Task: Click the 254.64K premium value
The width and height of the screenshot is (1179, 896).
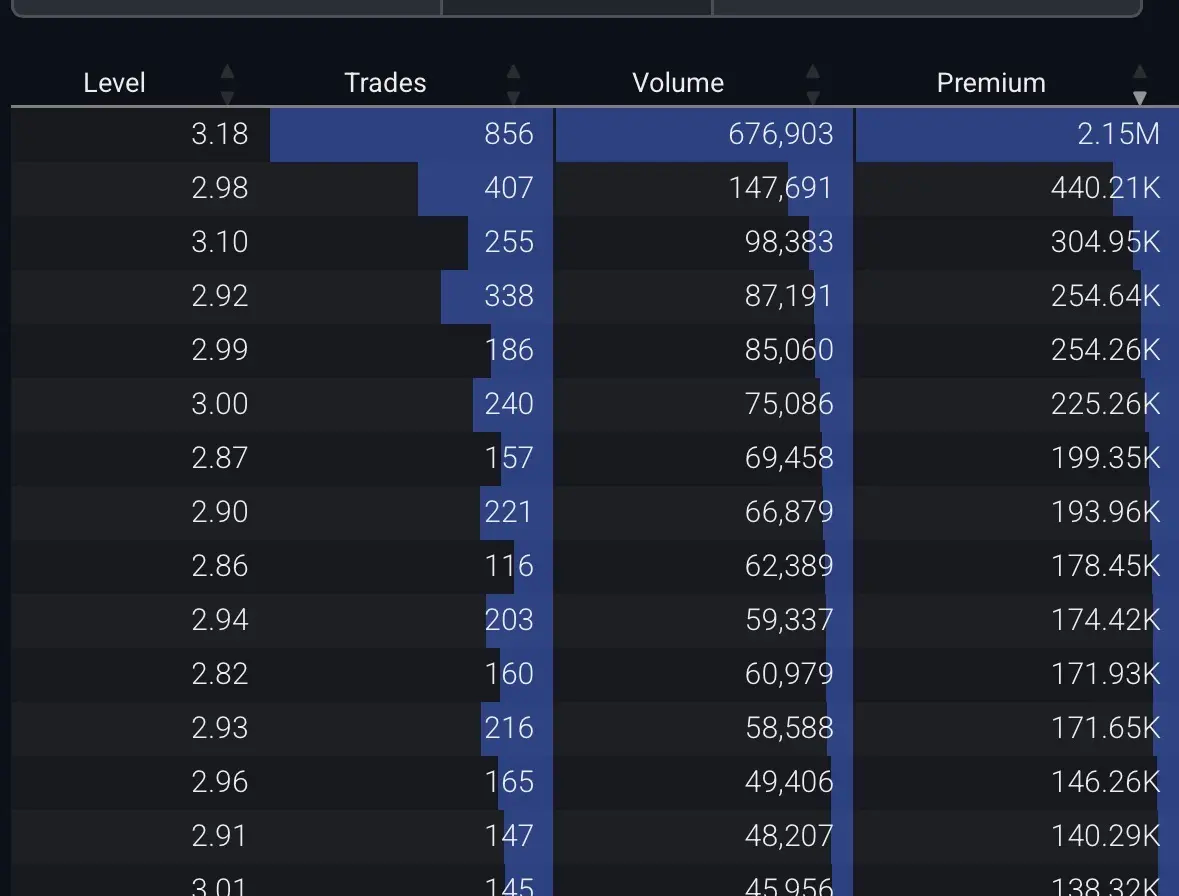Action: tap(1105, 296)
